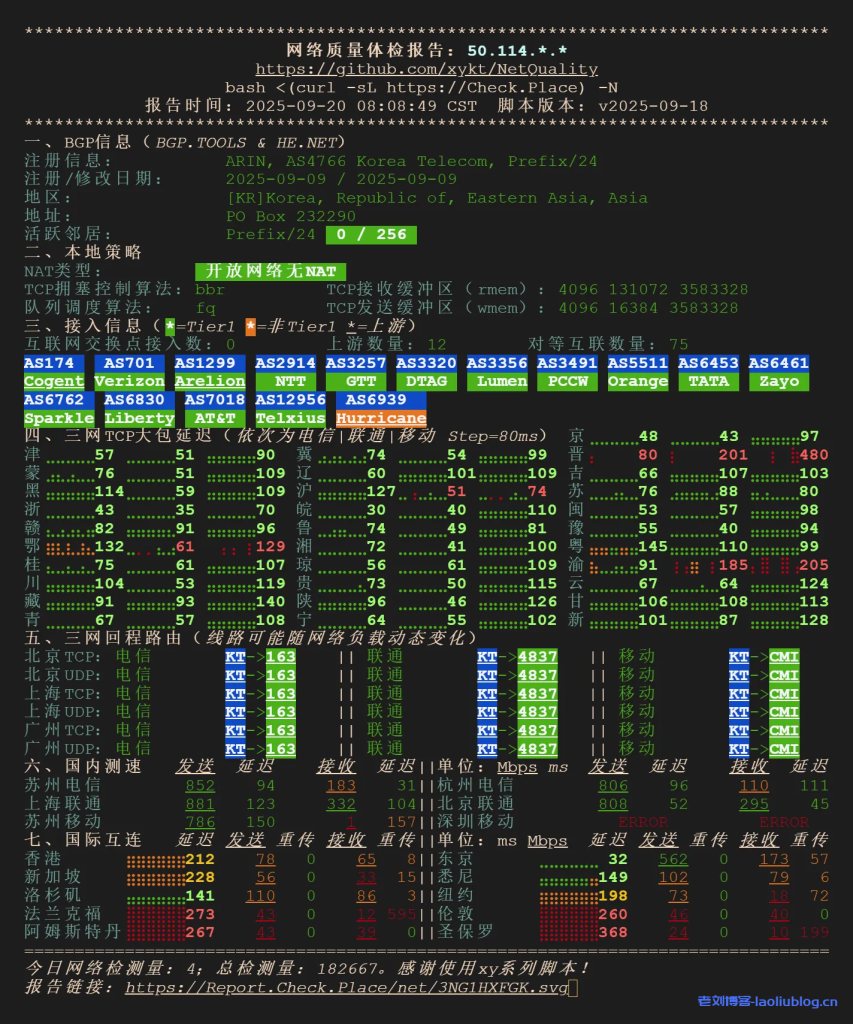Select the AS6939 Hurricane badge

380,409
